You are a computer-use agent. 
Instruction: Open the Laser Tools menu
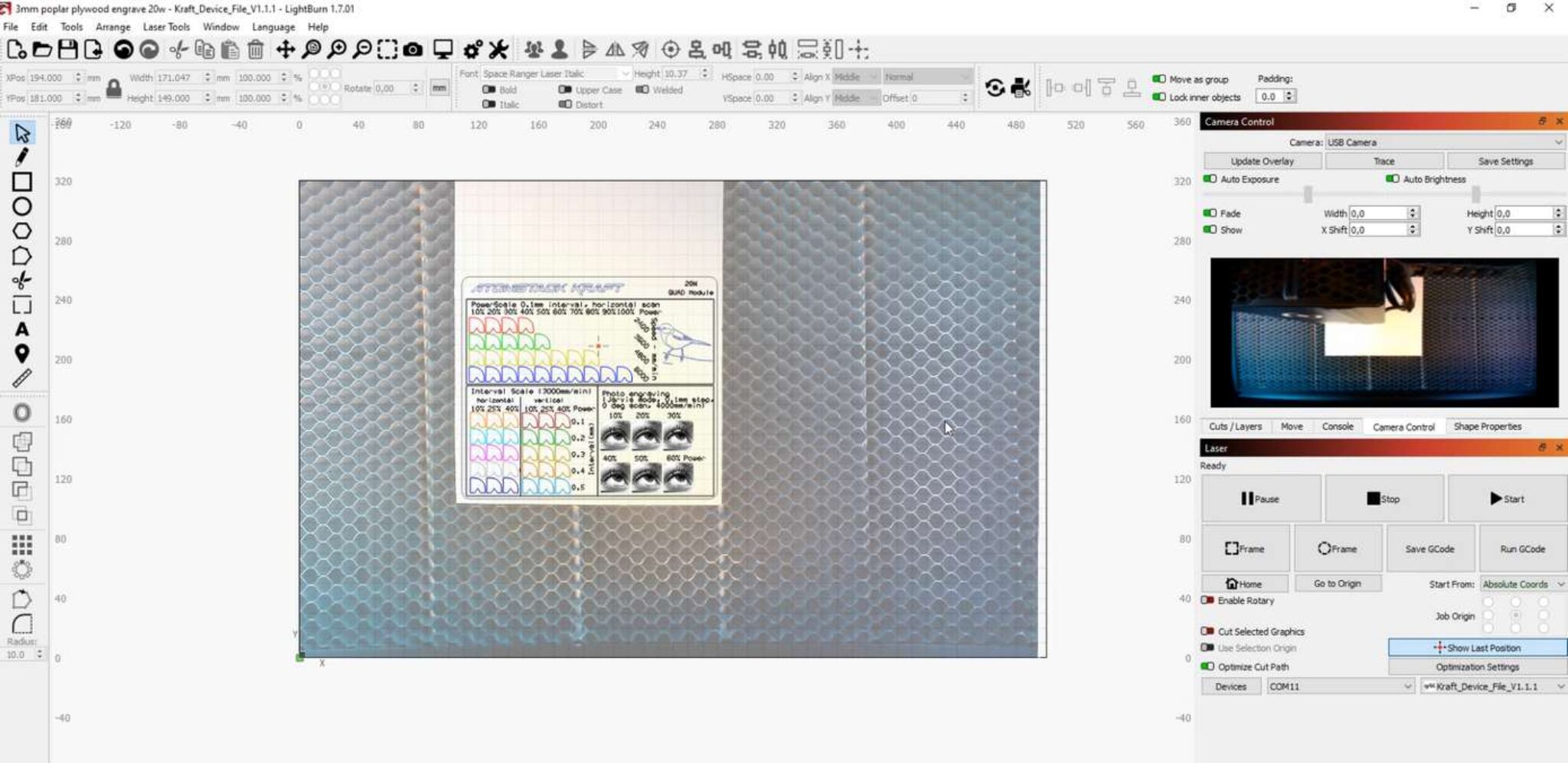point(166,27)
